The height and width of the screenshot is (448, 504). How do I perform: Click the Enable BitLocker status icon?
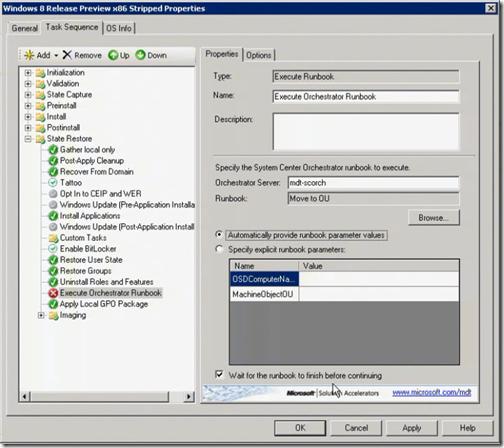coord(53,249)
